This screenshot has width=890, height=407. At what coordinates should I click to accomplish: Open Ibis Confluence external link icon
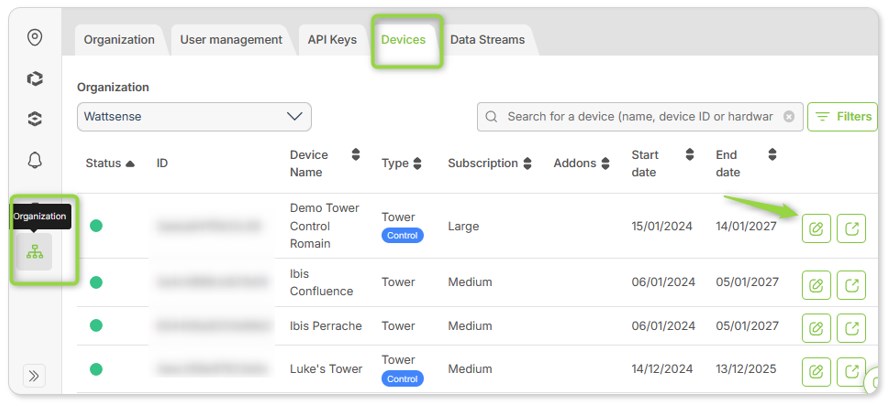click(x=851, y=285)
